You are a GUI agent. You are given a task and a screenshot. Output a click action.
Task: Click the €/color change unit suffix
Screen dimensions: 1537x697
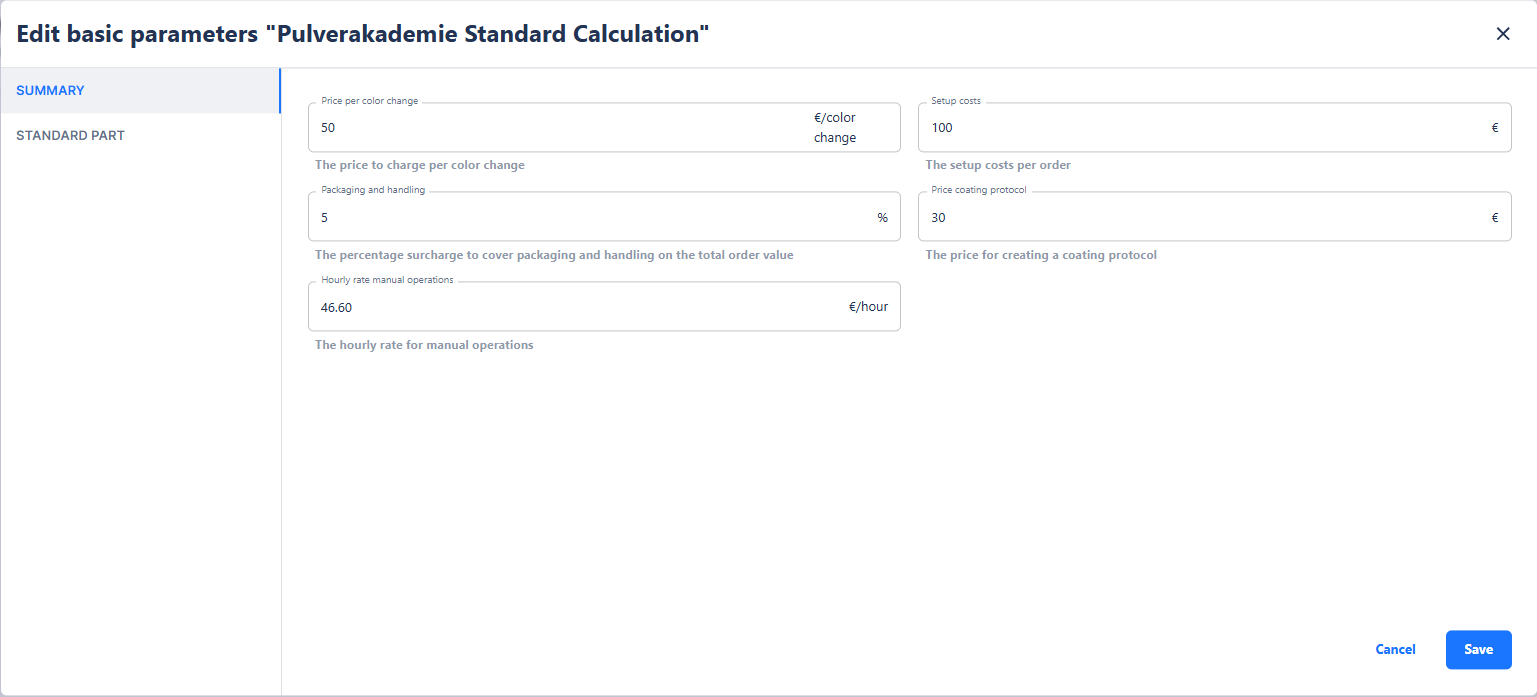click(835, 128)
